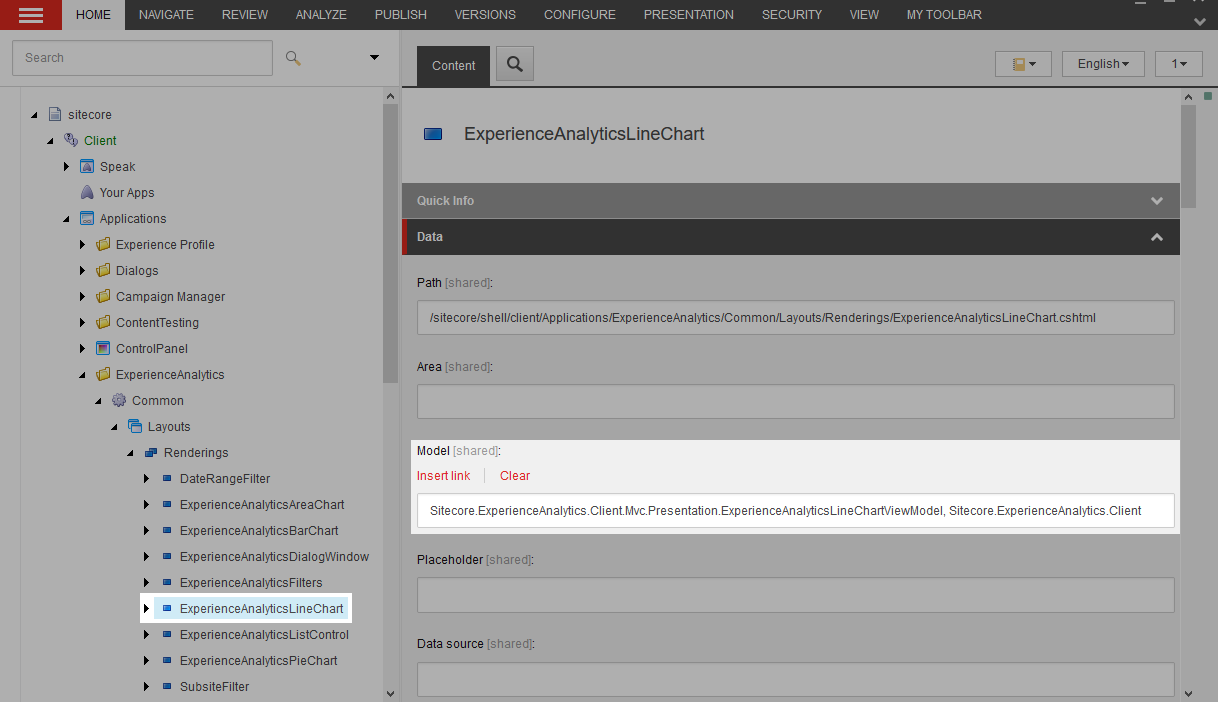1218x702 pixels.
Task: Click the Client node icon in tree
Action: pos(71,140)
